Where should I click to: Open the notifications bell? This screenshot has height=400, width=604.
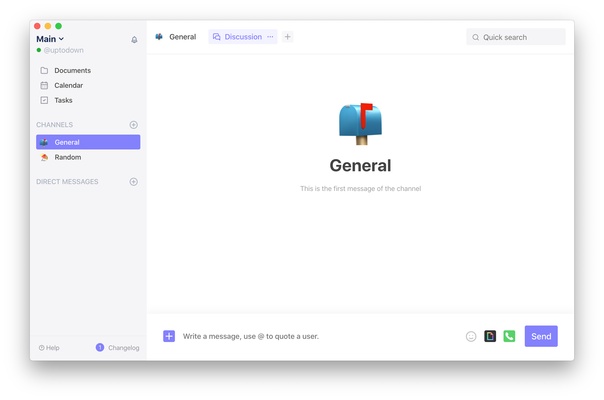pyautogui.click(x=134, y=39)
